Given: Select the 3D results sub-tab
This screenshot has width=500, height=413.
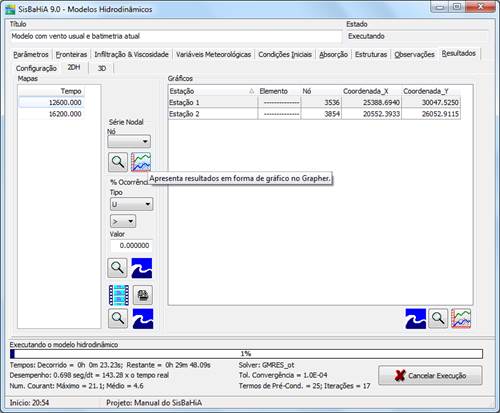Looking at the screenshot, I should [102, 68].
